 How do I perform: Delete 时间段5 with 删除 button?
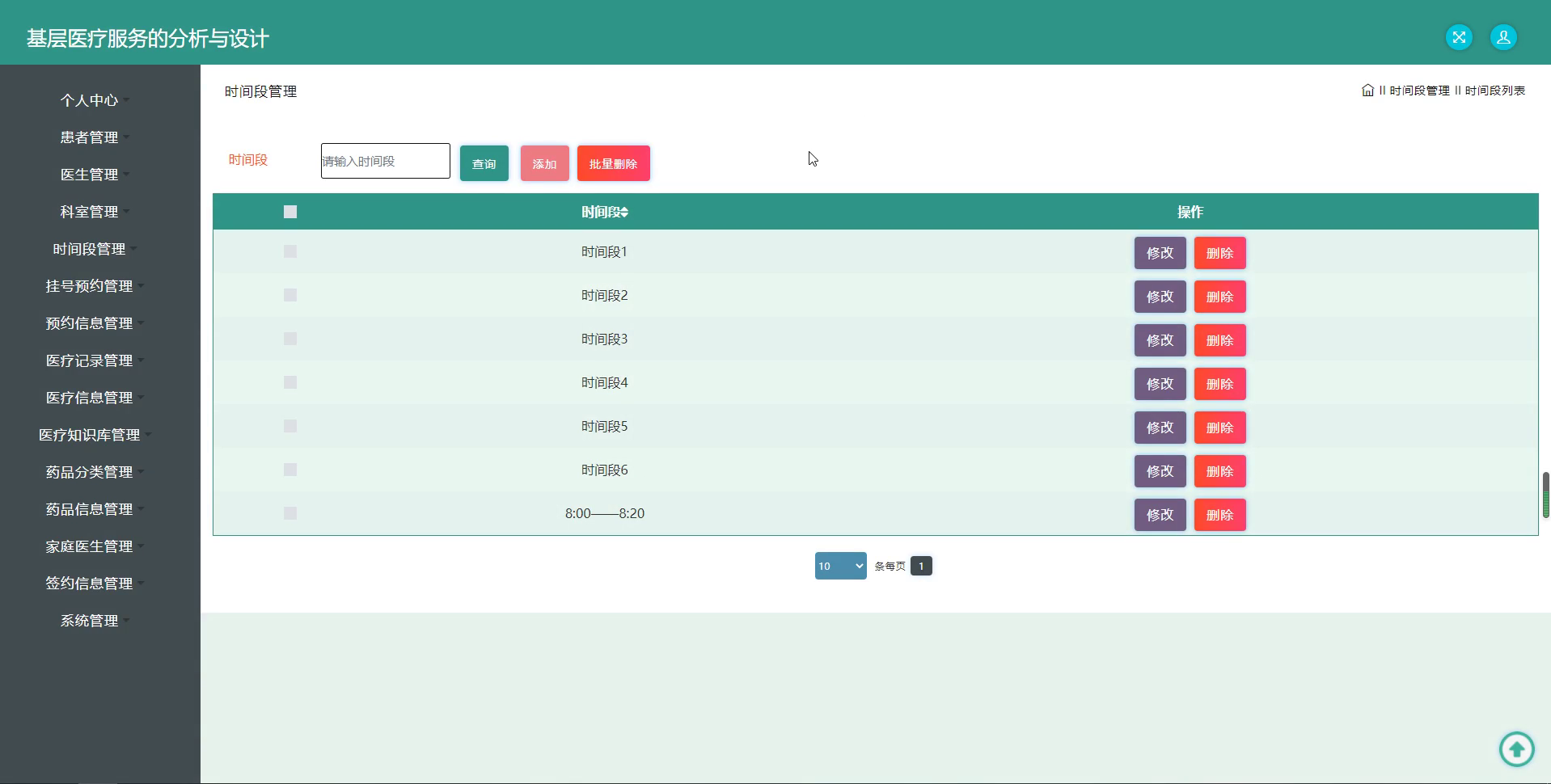(x=1219, y=428)
